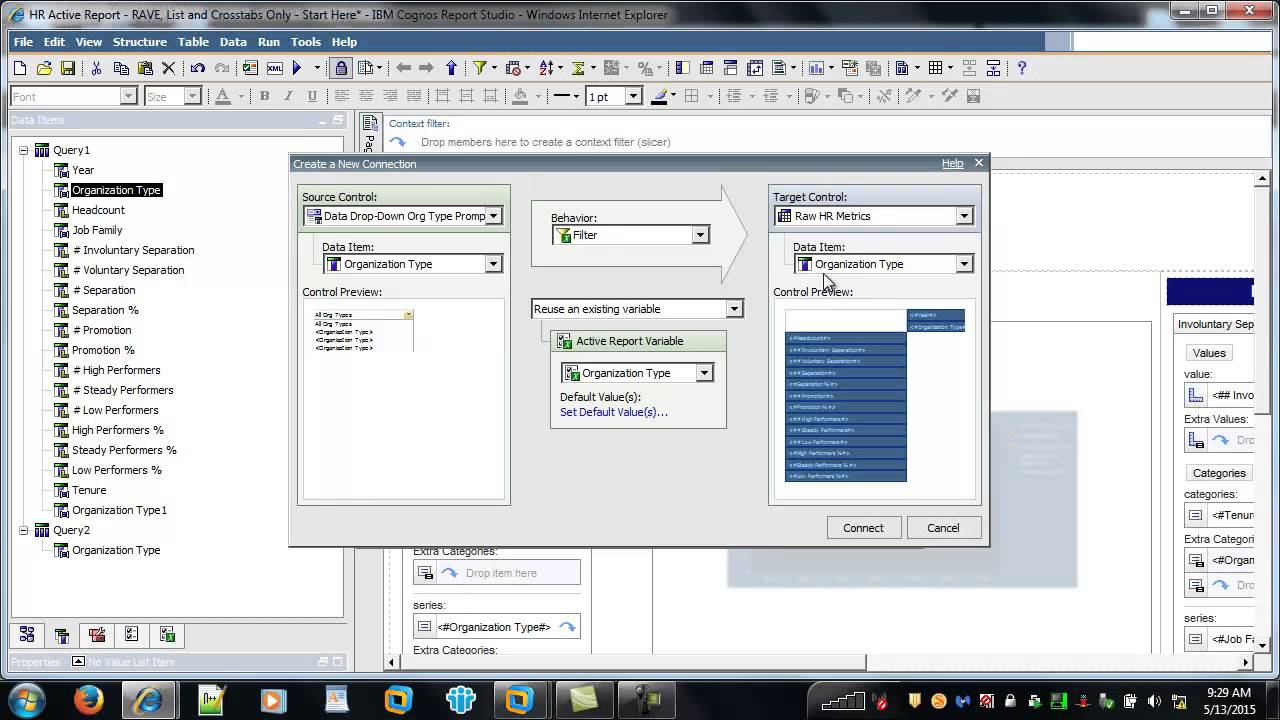Switch to the Data Items tab icon
This screenshot has width=1280, height=720.
point(62,635)
